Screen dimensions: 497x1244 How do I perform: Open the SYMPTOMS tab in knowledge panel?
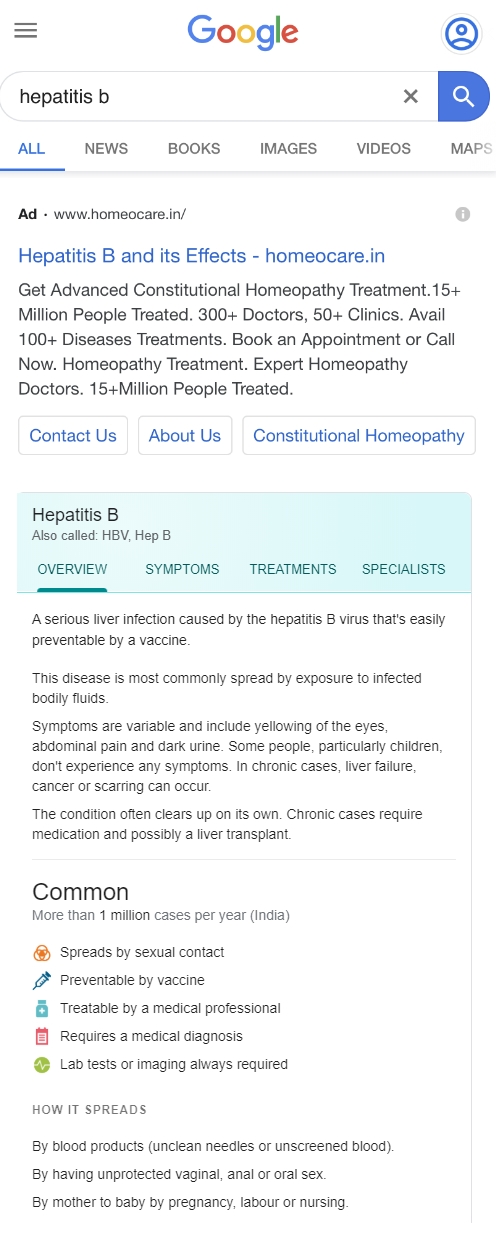[182, 569]
